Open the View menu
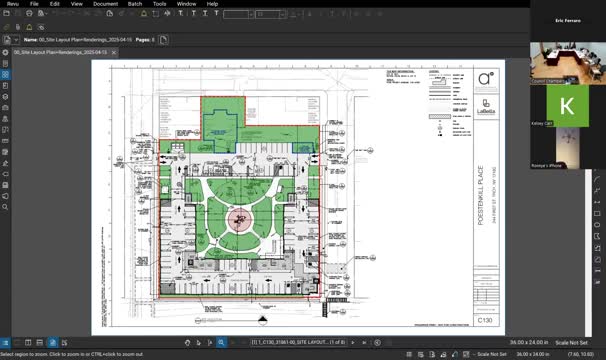This screenshot has width=606, height=360. pos(77,4)
